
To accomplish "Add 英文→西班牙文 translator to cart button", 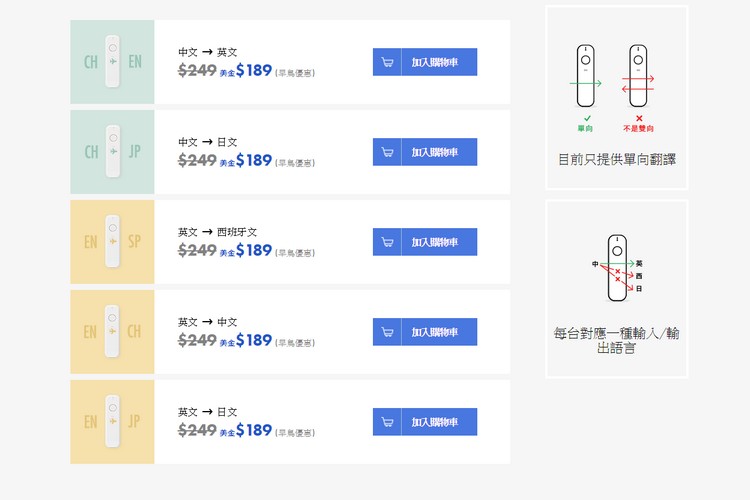I will [425, 242].
